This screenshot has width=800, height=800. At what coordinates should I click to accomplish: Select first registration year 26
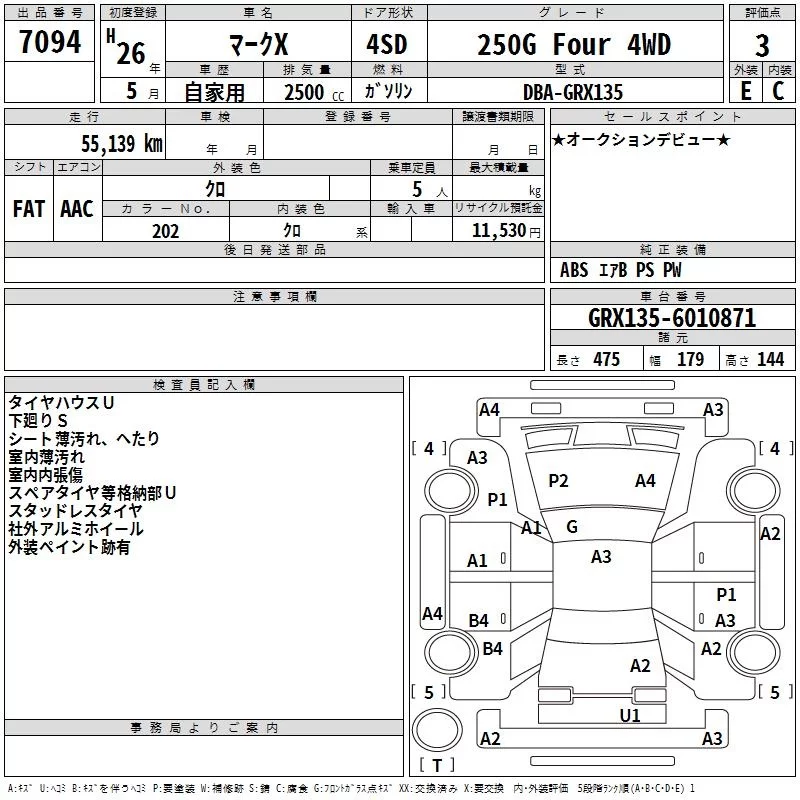131,53
